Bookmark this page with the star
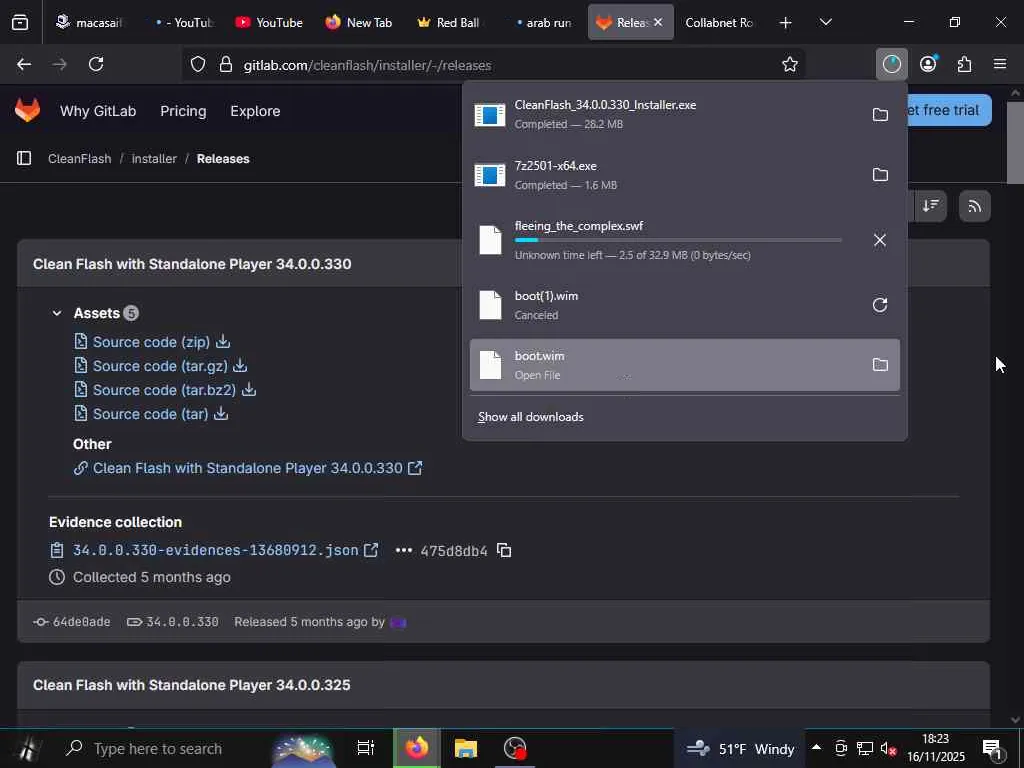1024x768 pixels. click(790, 64)
